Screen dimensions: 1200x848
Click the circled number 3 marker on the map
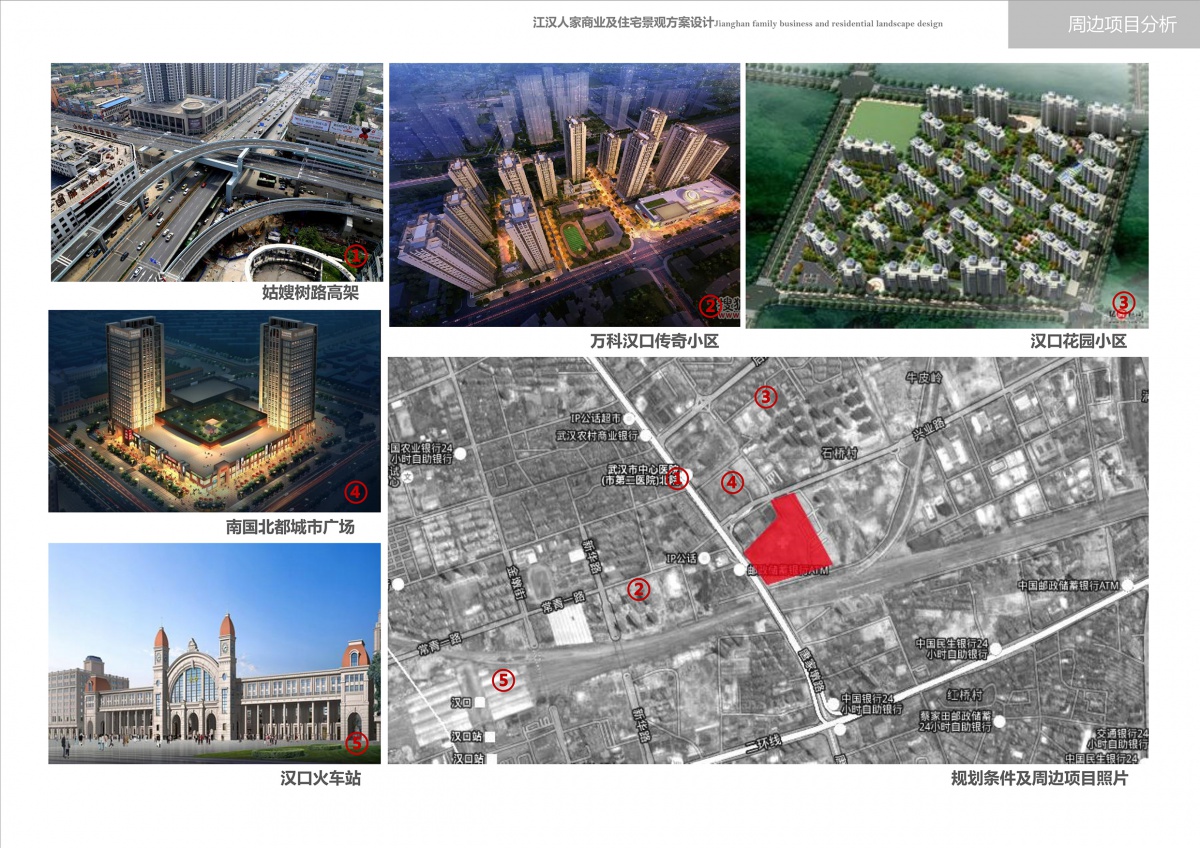765,397
